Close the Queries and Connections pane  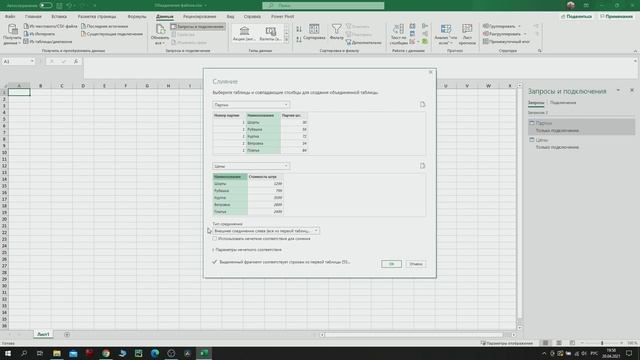coord(631,90)
